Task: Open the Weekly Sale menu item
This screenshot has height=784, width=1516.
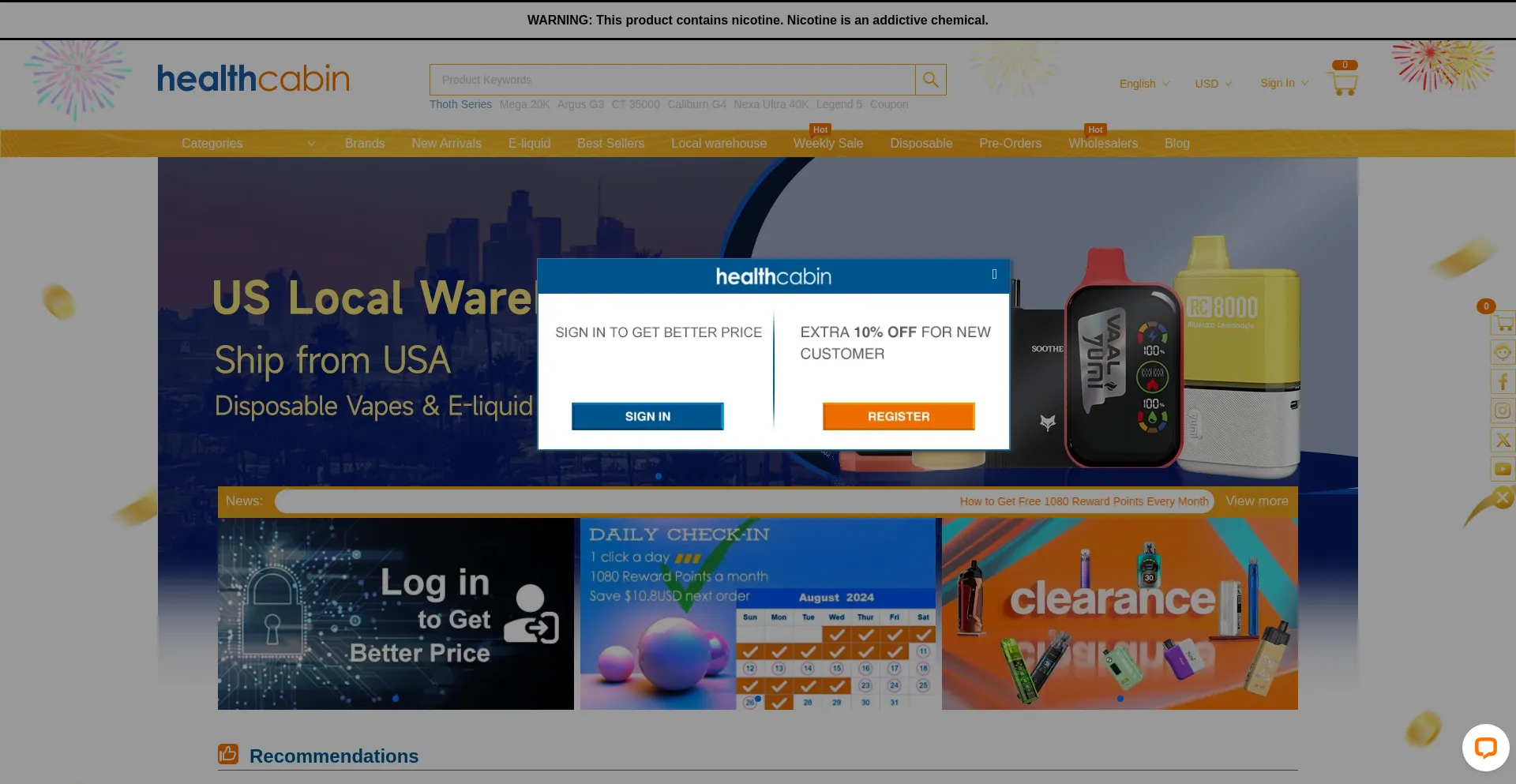Action: (828, 143)
